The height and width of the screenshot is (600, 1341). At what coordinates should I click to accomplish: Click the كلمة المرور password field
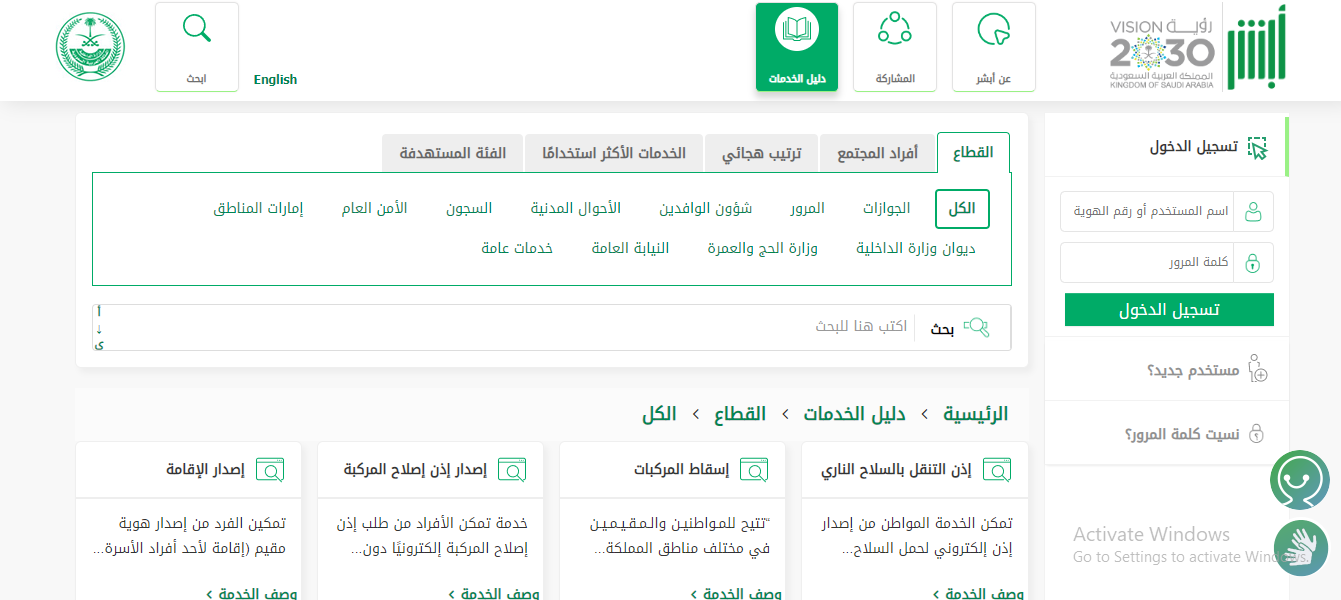click(1147, 263)
